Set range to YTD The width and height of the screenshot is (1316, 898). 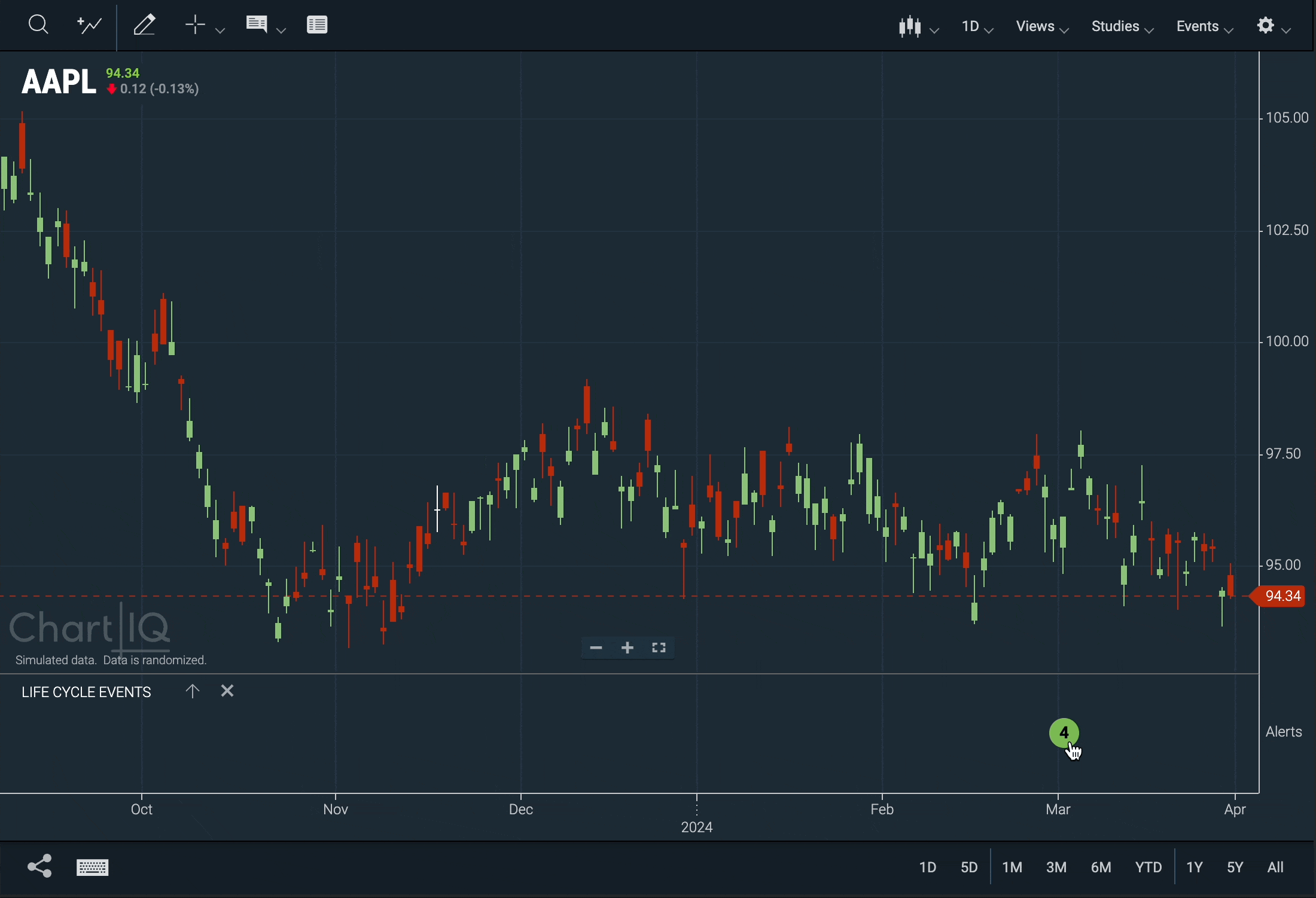(1149, 868)
